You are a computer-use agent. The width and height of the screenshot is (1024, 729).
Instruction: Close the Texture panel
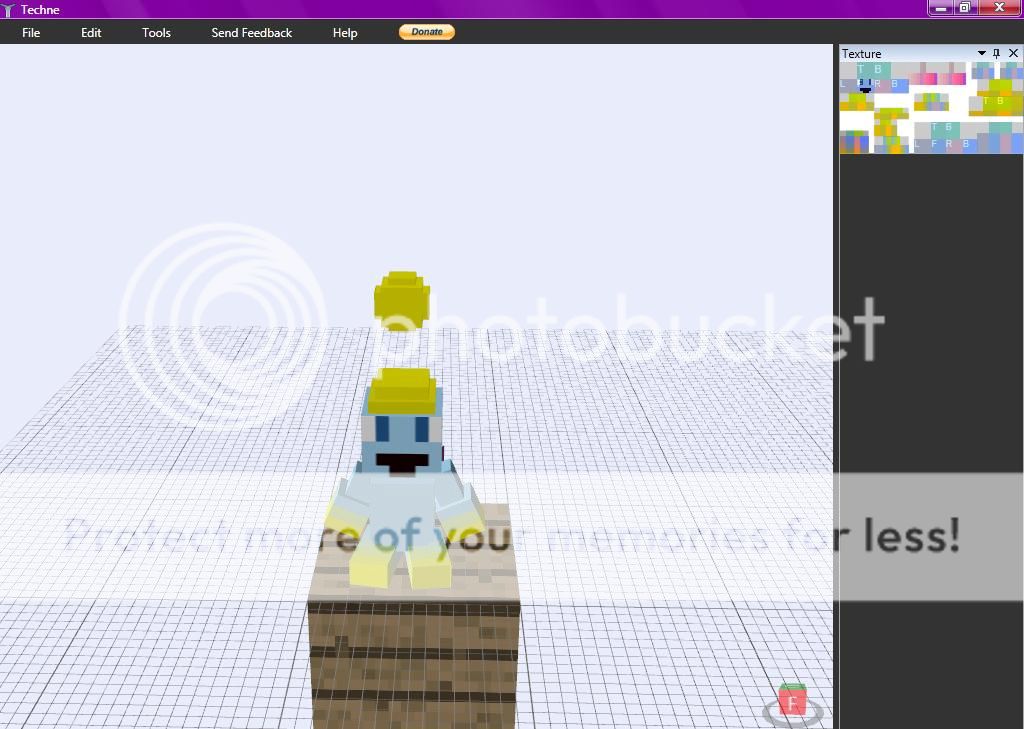(1013, 53)
